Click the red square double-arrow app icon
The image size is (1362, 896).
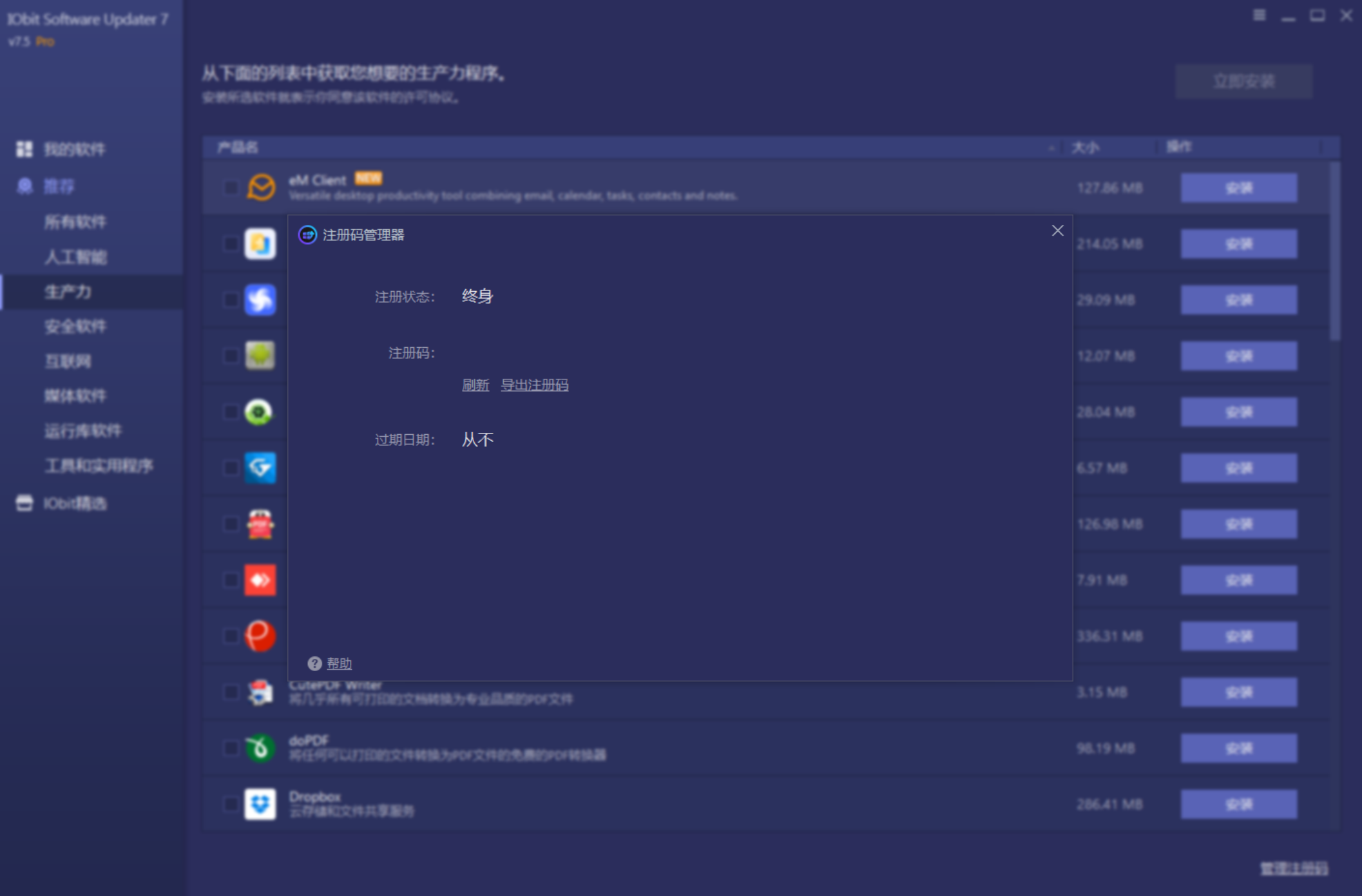[260, 580]
